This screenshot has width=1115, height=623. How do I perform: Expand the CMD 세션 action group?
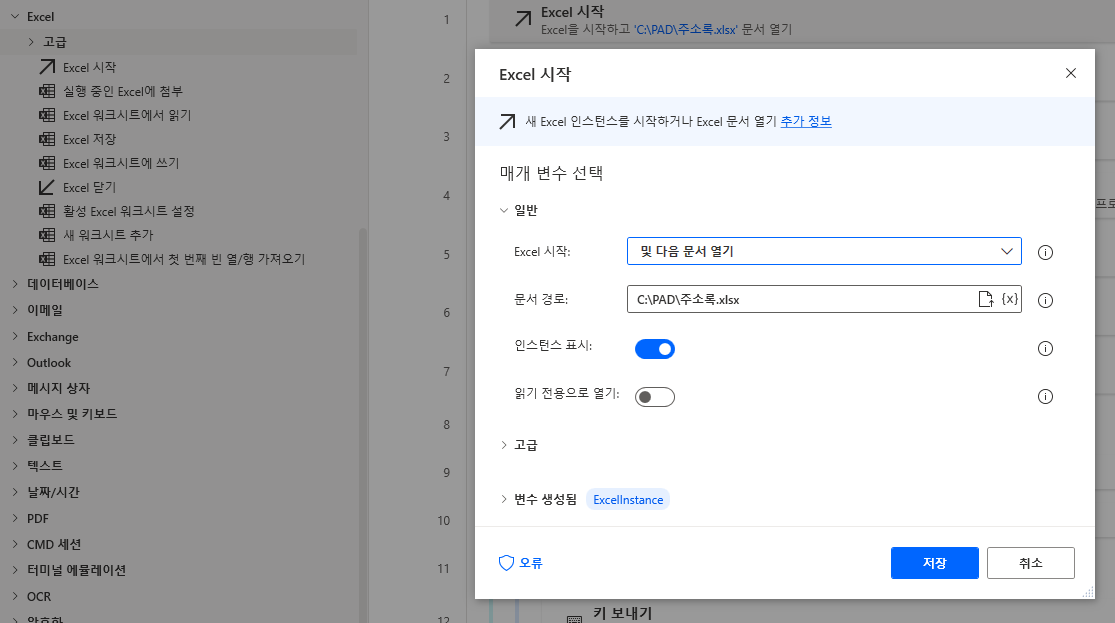point(15,544)
